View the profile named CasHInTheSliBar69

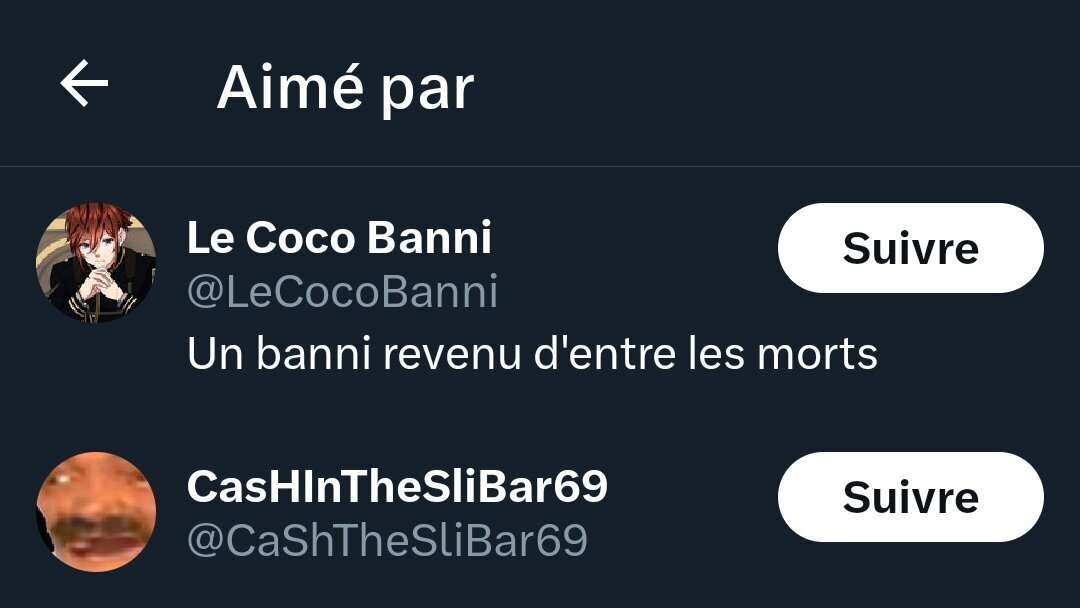click(397, 487)
